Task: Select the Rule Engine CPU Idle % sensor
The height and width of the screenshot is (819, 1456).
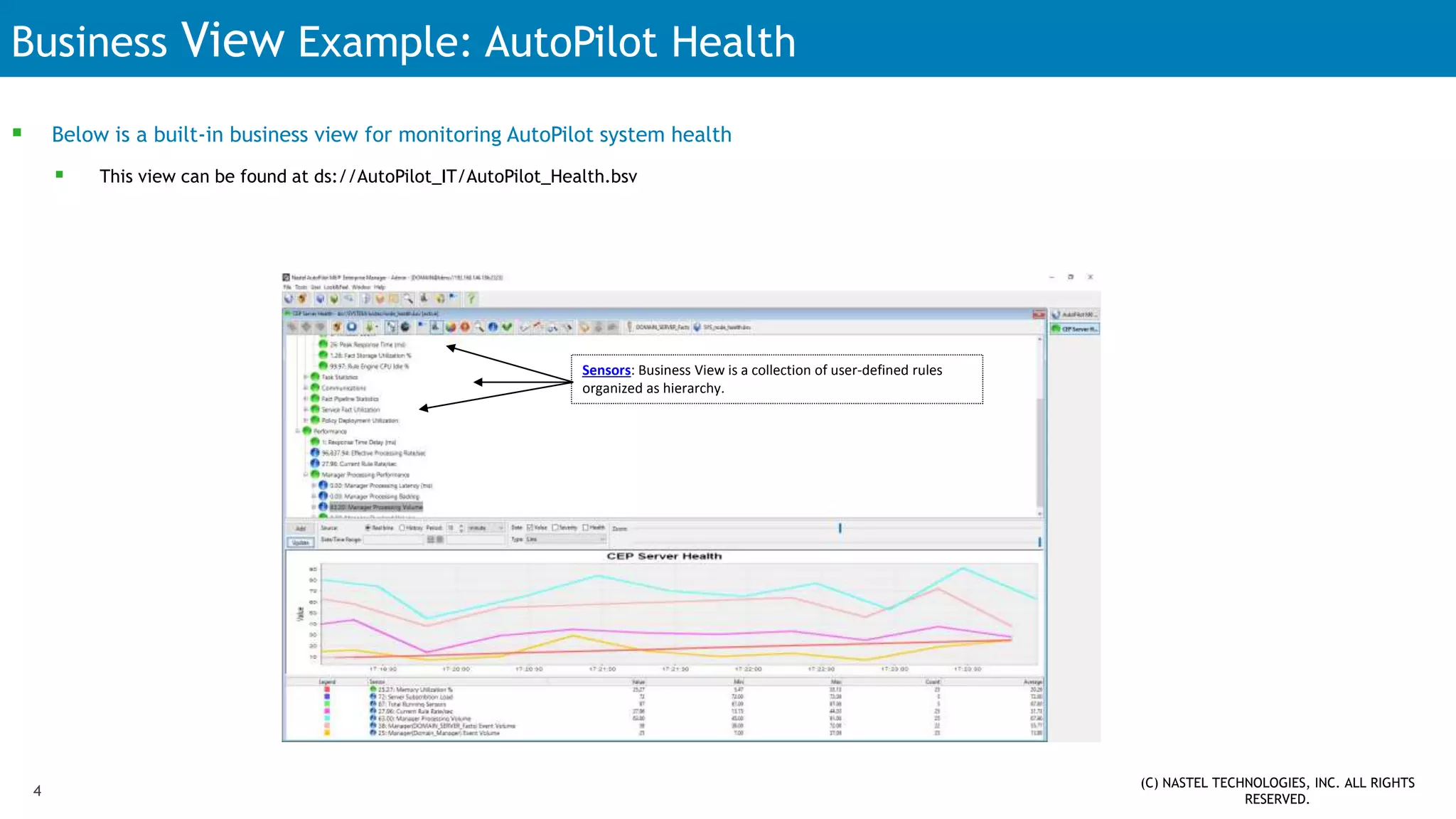Action: pyautogui.click(x=369, y=366)
